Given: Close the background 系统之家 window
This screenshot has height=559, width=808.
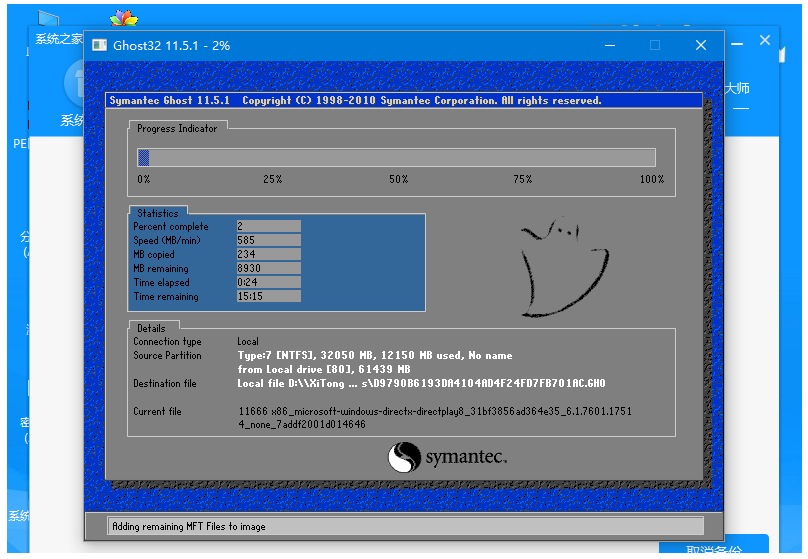Looking at the screenshot, I should [765, 41].
